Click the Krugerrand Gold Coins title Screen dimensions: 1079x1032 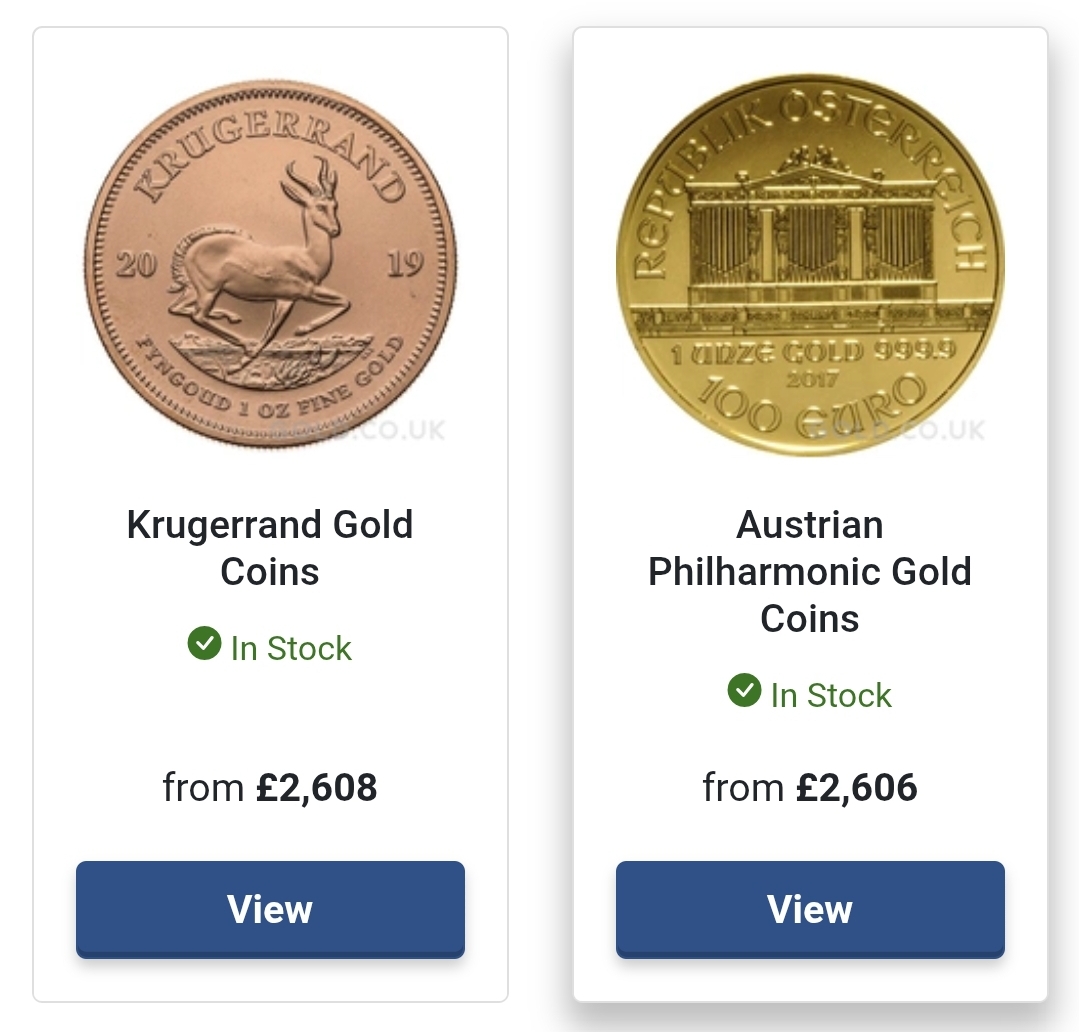(270, 548)
